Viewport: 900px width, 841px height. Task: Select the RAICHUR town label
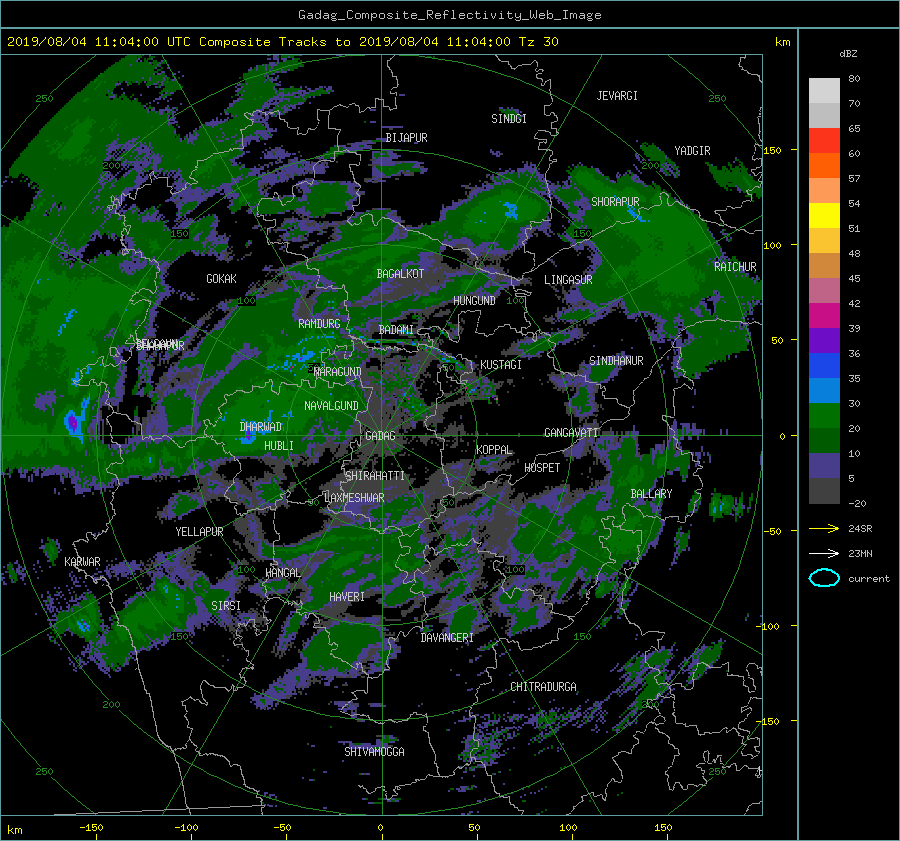[735, 266]
